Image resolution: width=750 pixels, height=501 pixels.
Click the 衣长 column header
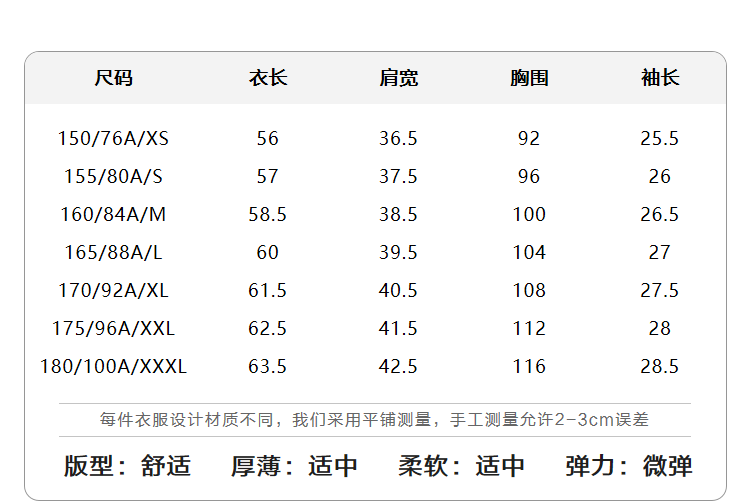[268, 78]
